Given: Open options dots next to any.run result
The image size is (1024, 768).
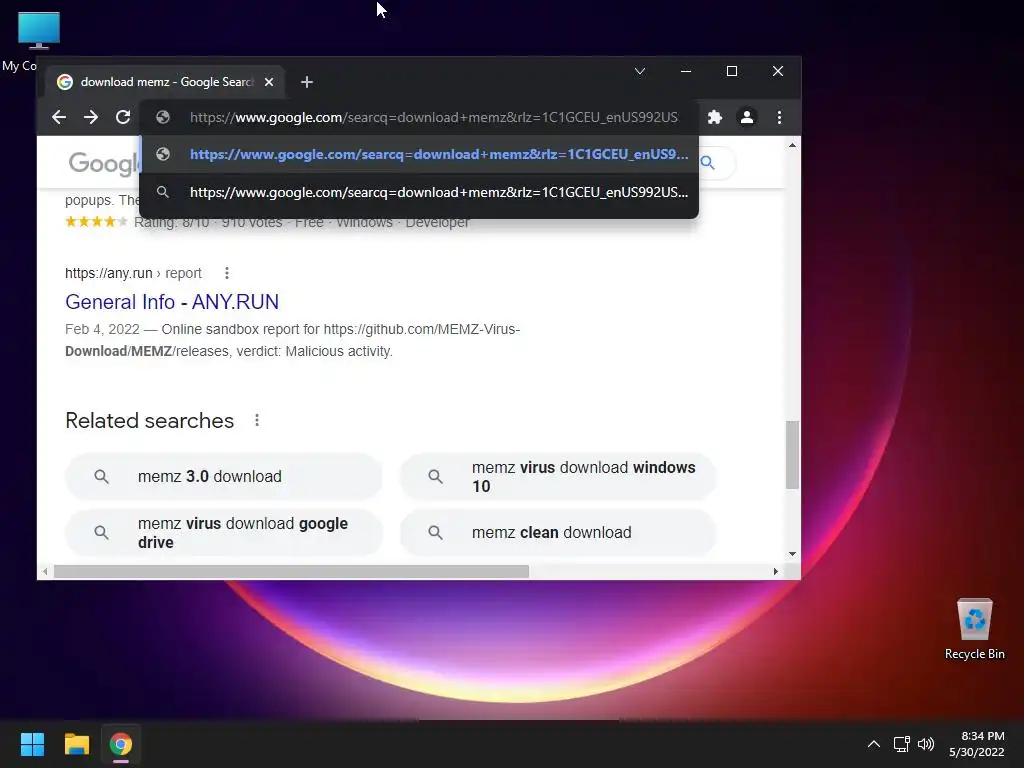Looking at the screenshot, I should (227, 273).
